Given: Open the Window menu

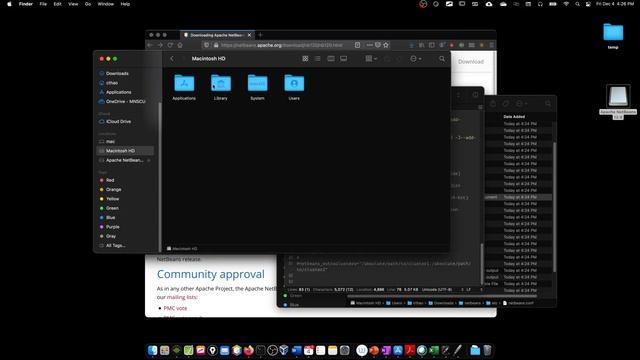Looking at the screenshot, I should 105,4.
